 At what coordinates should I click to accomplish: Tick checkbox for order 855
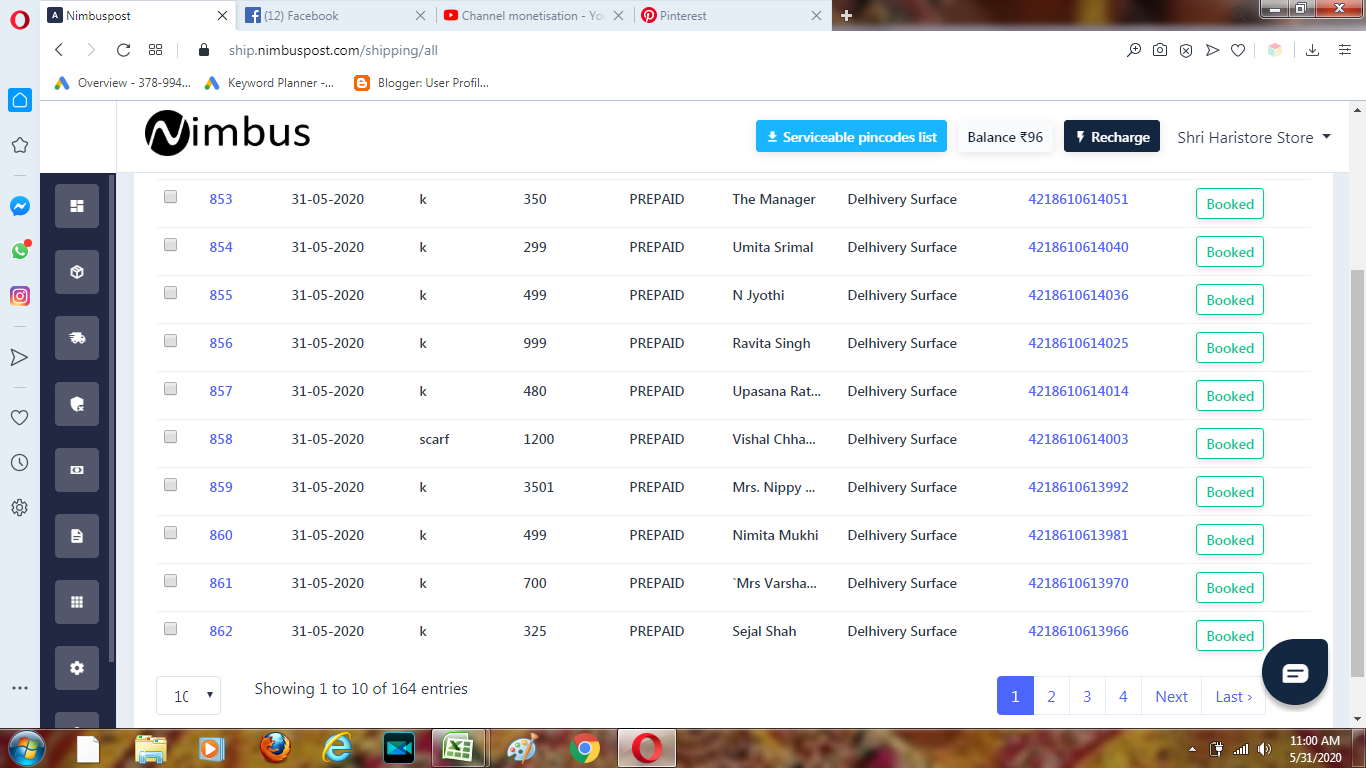[170, 293]
